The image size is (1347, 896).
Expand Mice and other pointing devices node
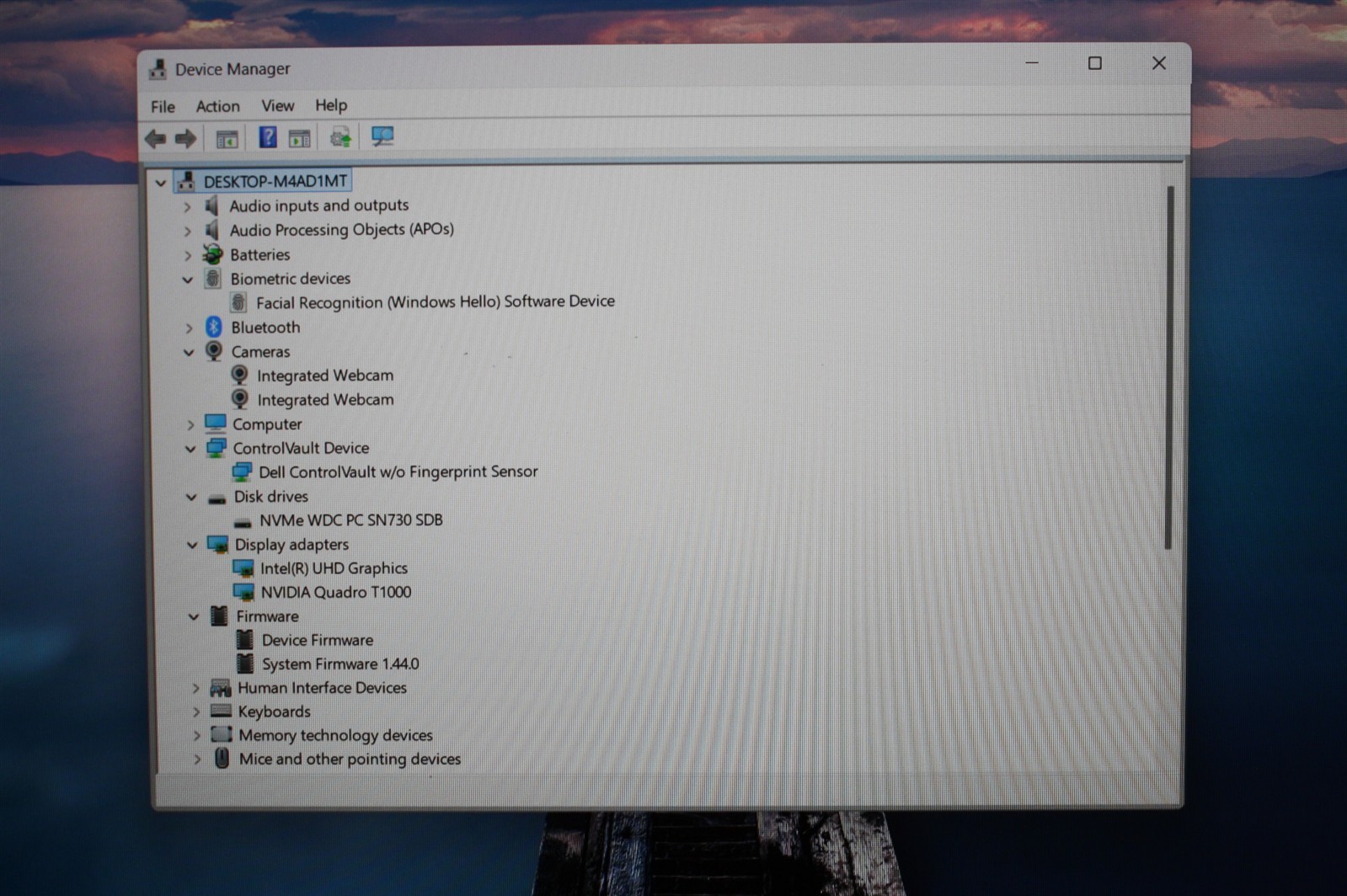point(197,760)
